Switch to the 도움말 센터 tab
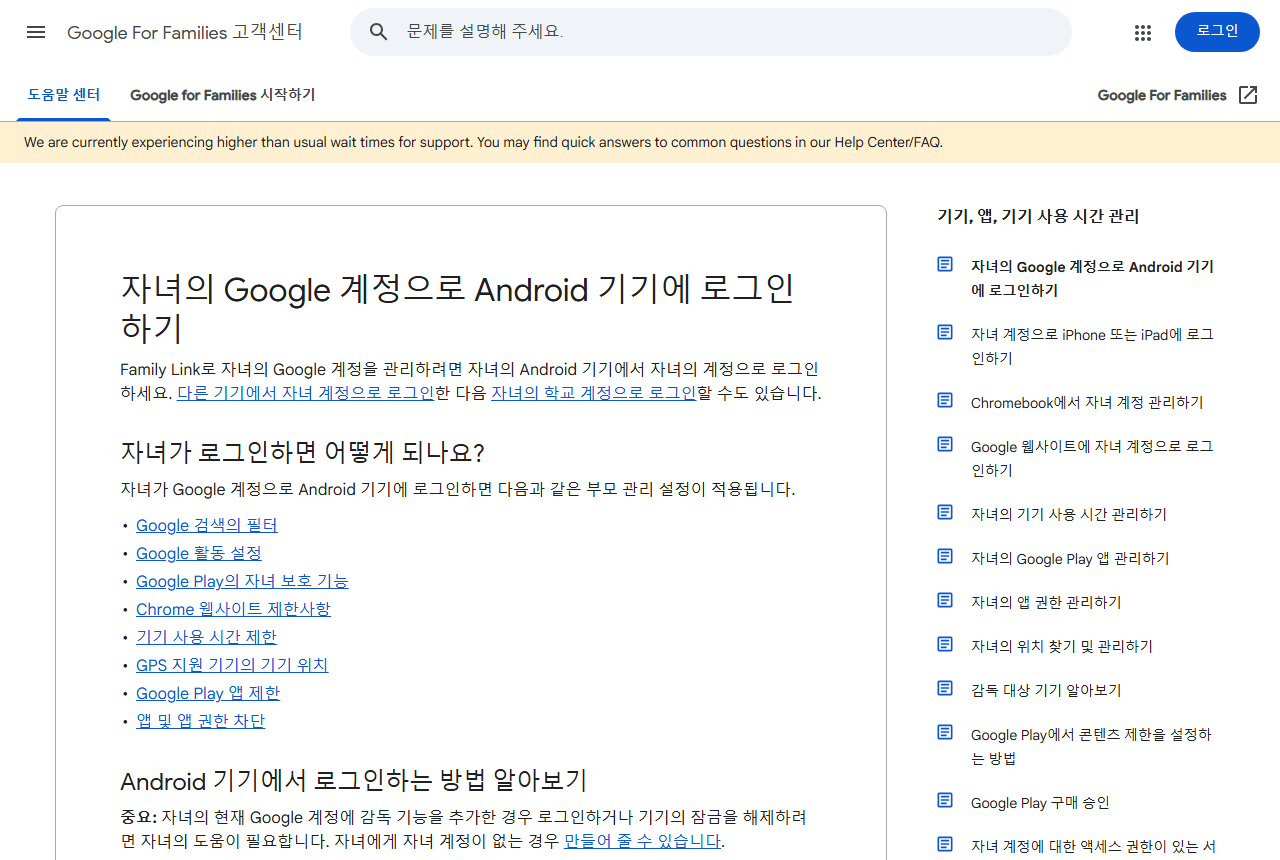 point(64,95)
